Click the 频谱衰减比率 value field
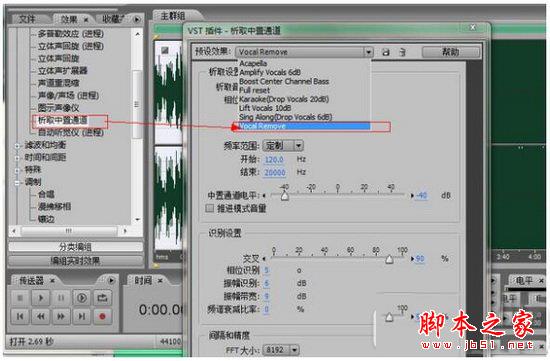The width and height of the screenshot is (550, 361). point(267,309)
